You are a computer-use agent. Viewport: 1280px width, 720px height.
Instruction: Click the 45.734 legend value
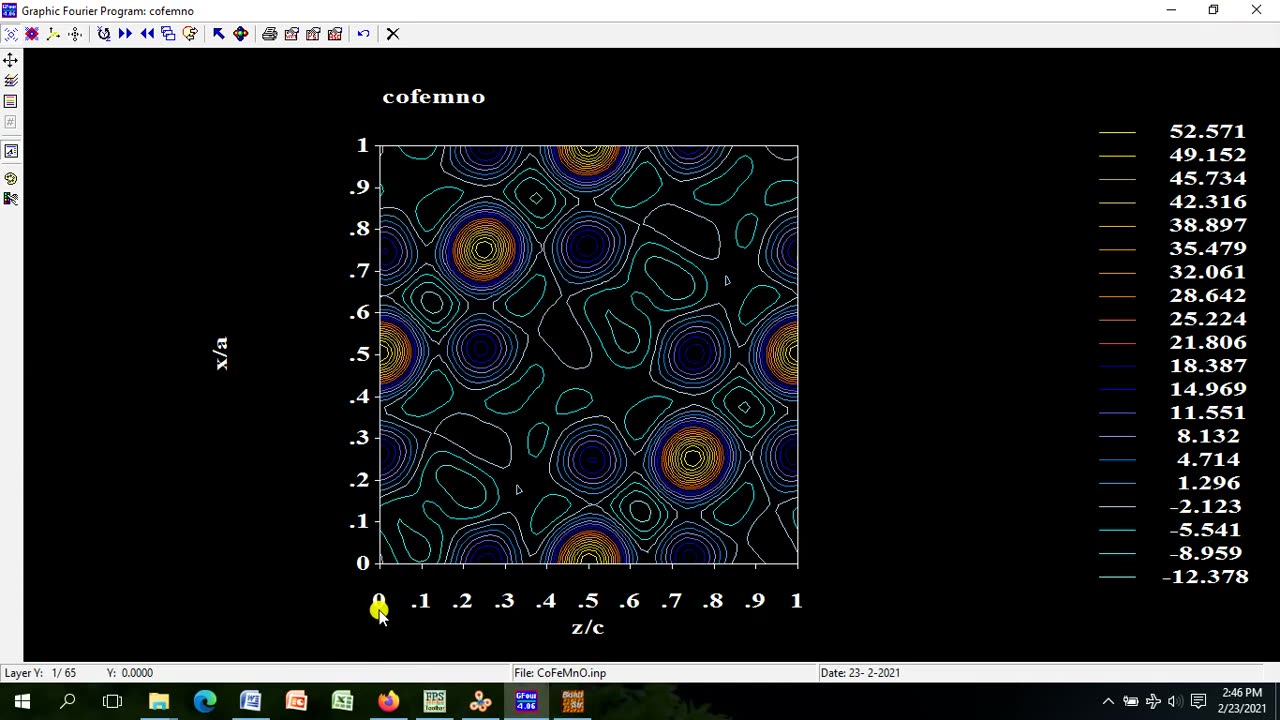click(x=1207, y=179)
